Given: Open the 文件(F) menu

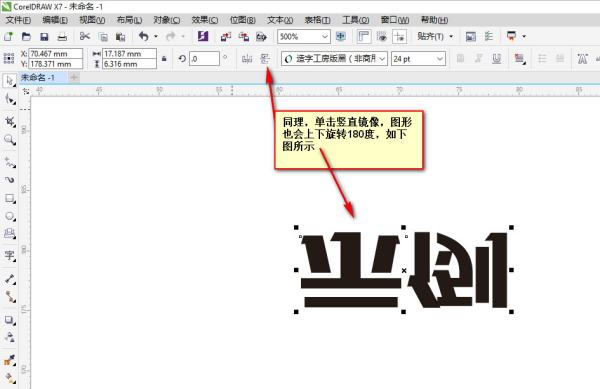Looking at the screenshot, I should [18, 20].
